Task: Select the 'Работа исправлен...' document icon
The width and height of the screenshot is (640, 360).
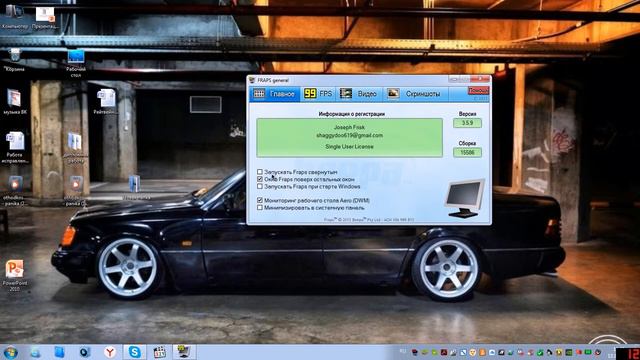Action: pos(15,147)
